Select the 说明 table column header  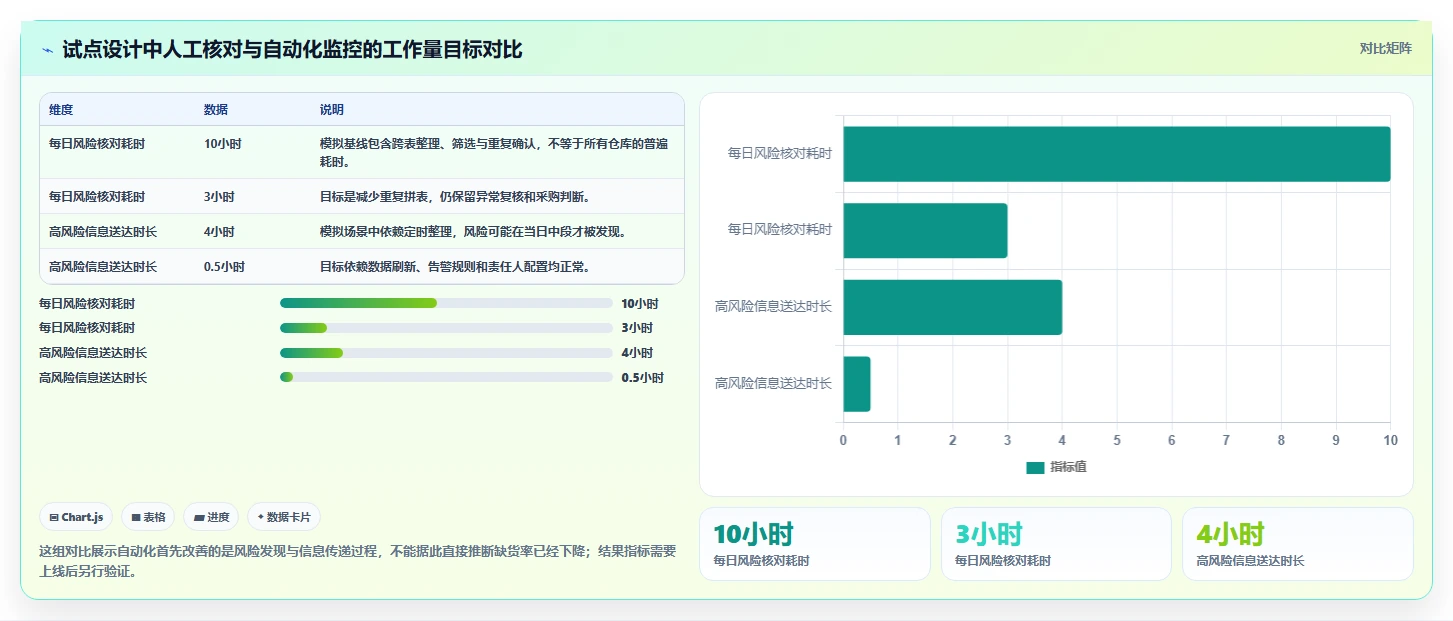coord(332,109)
